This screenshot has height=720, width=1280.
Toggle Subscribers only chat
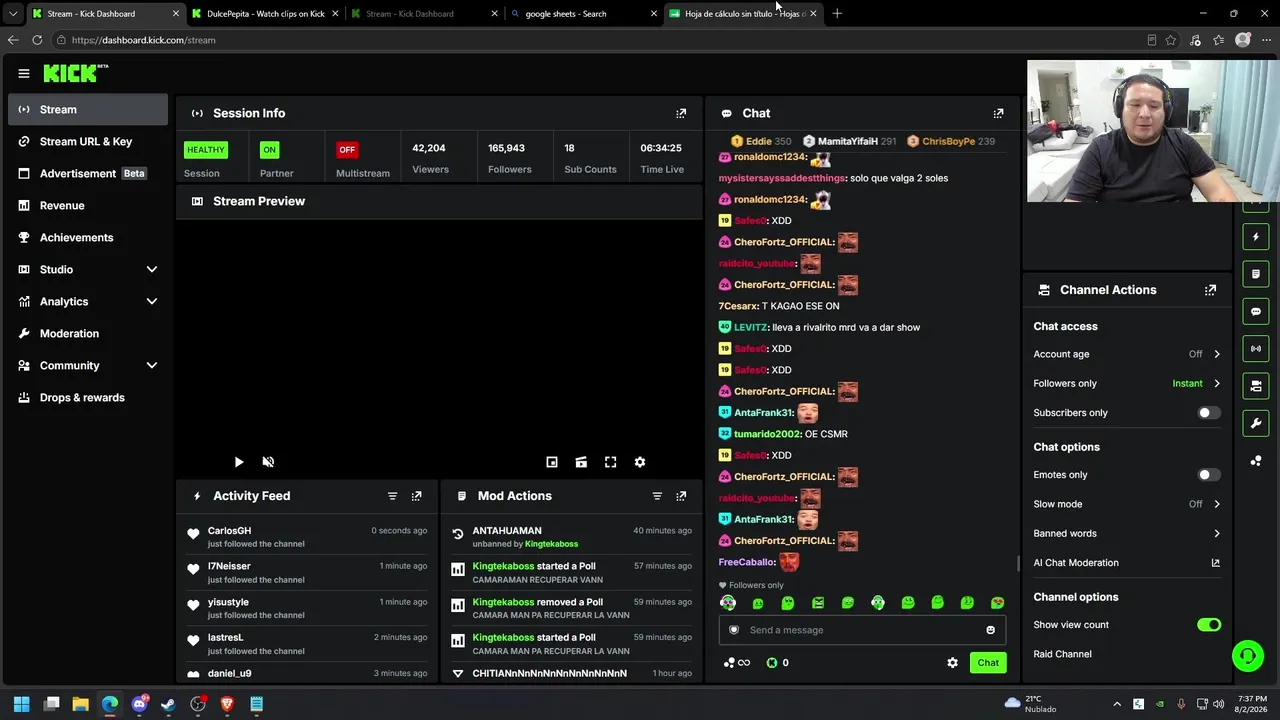[1209, 413]
